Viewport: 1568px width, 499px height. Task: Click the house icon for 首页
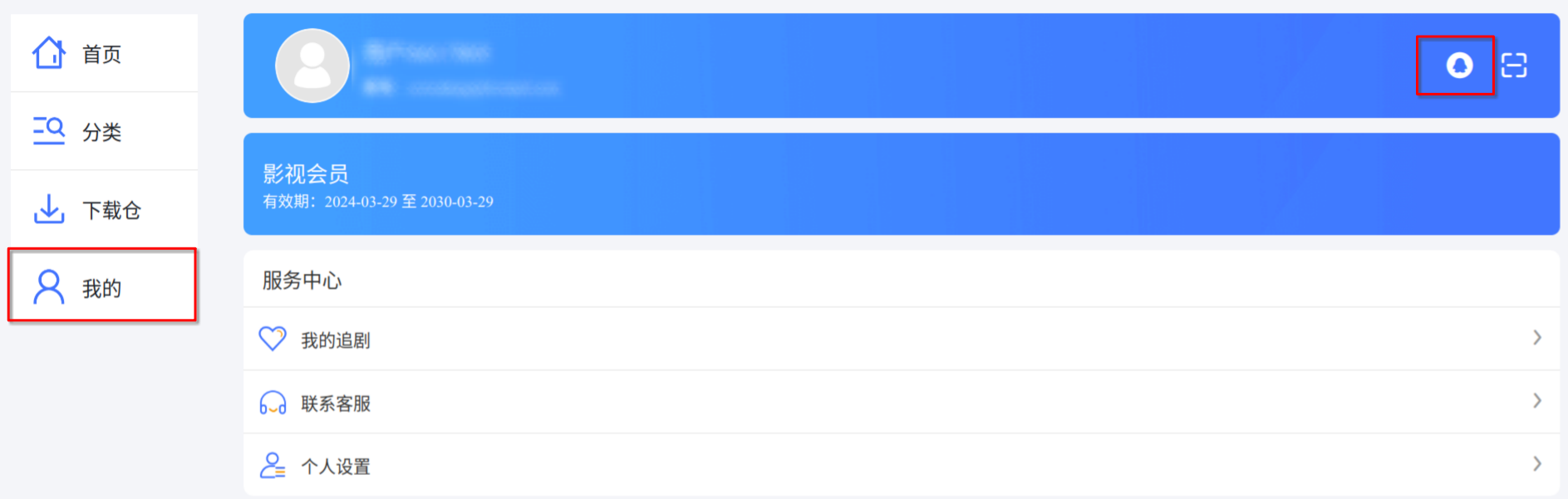tap(49, 53)
